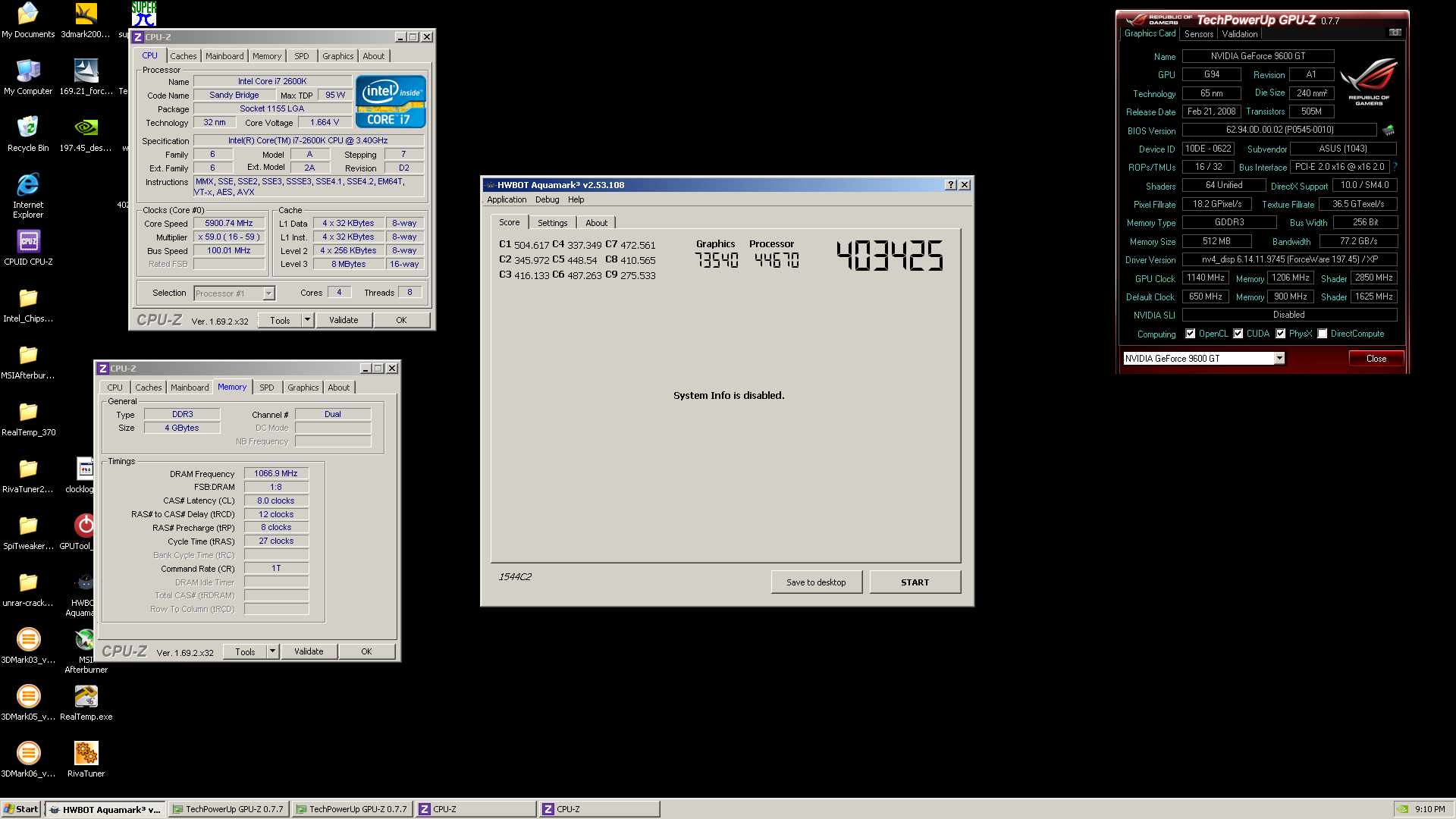Open Graphics tab in Memory CPU-Z window
This screenshot has width=1456, height=819.
[x=303, y=388]
